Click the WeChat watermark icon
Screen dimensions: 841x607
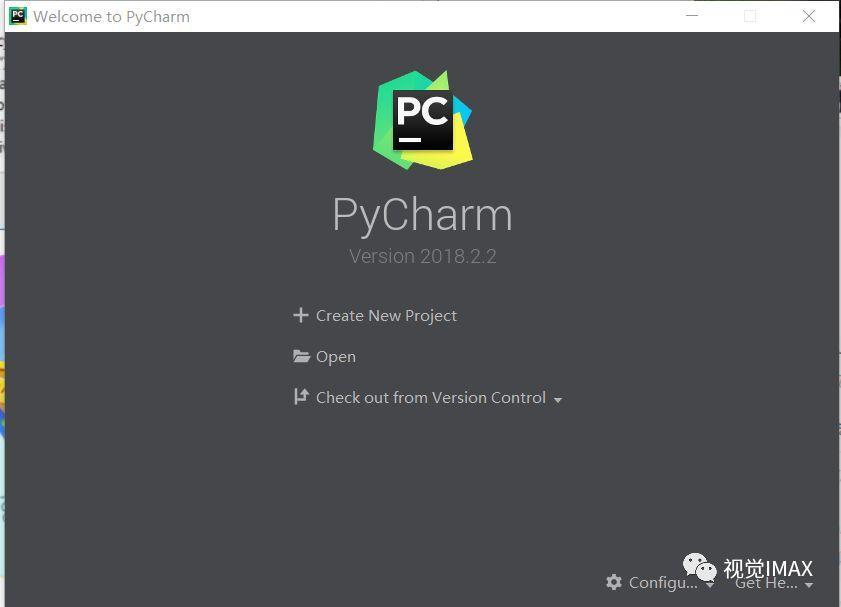699,568
